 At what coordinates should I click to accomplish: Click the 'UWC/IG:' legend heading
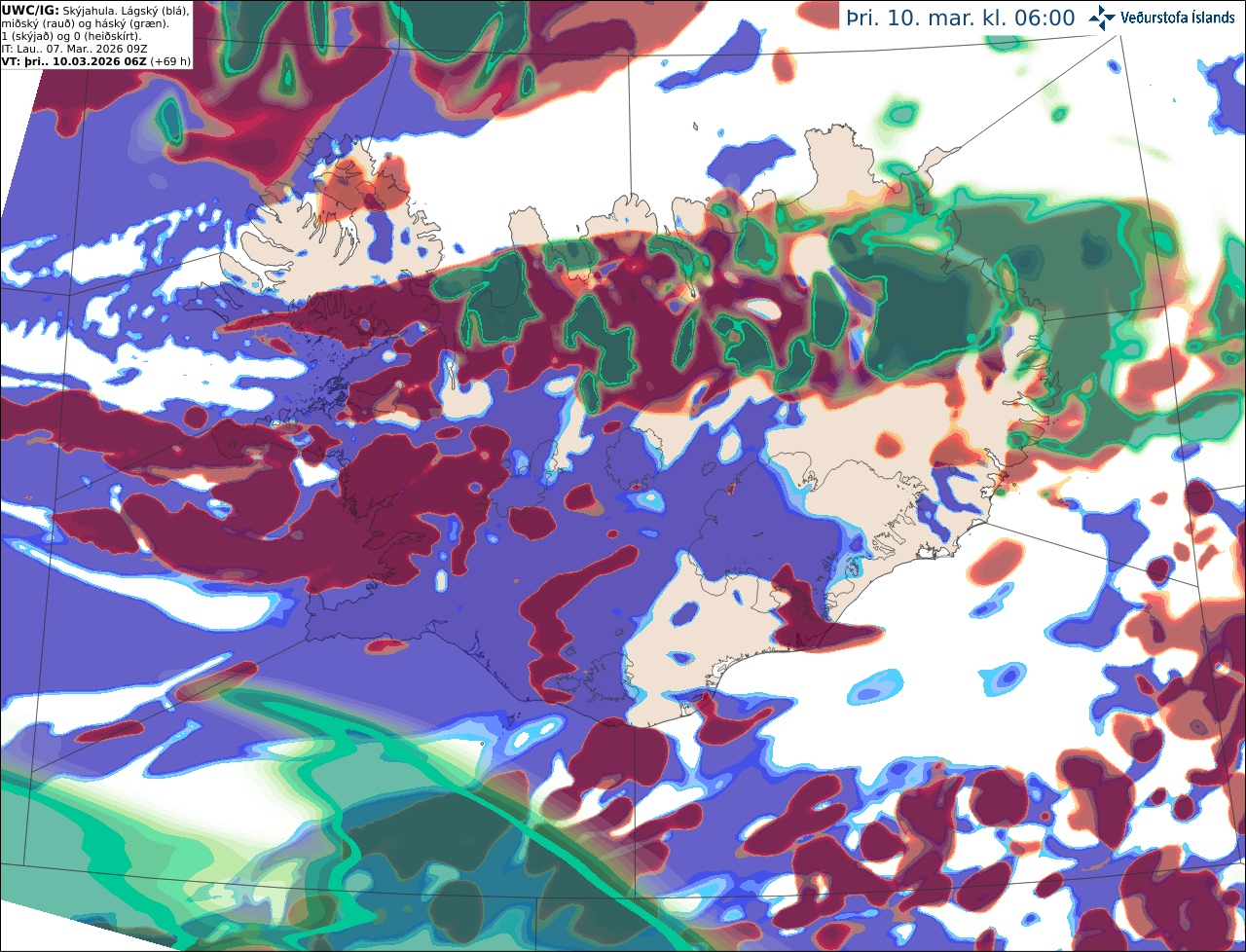[x=30, y=10]
